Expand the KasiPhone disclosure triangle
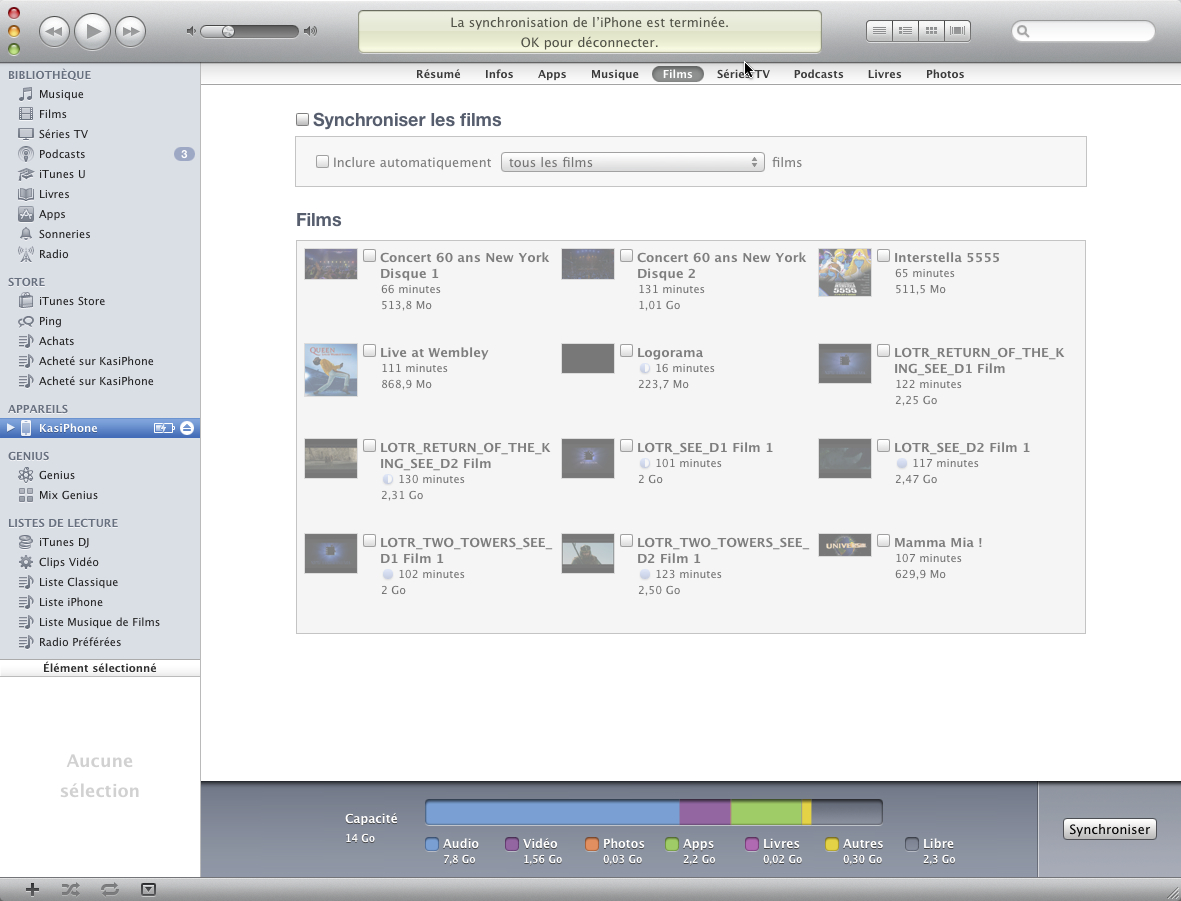 coord(10,428)
